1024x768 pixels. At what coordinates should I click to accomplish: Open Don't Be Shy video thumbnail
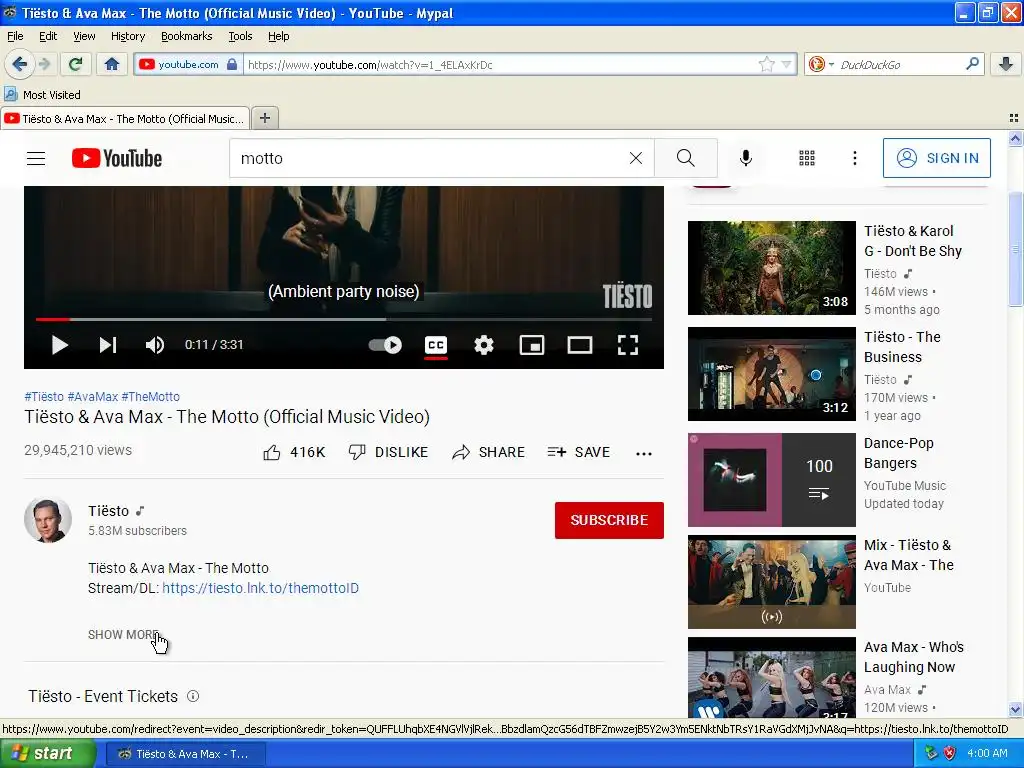[x=771, y=268]
